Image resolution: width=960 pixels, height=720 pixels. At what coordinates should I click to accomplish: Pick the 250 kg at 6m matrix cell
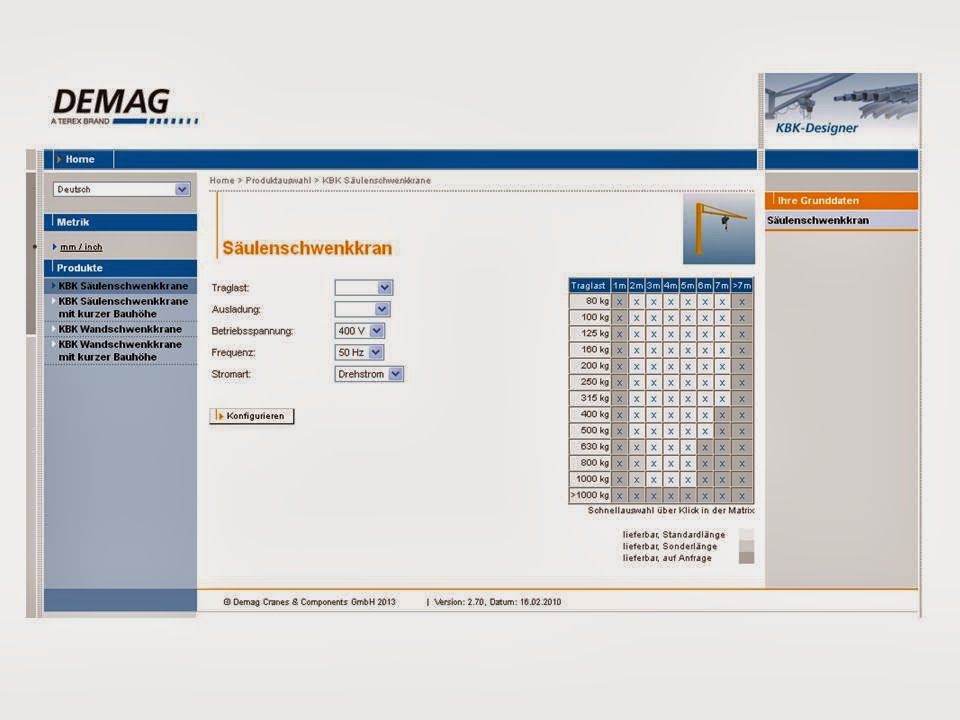point(705,382)
